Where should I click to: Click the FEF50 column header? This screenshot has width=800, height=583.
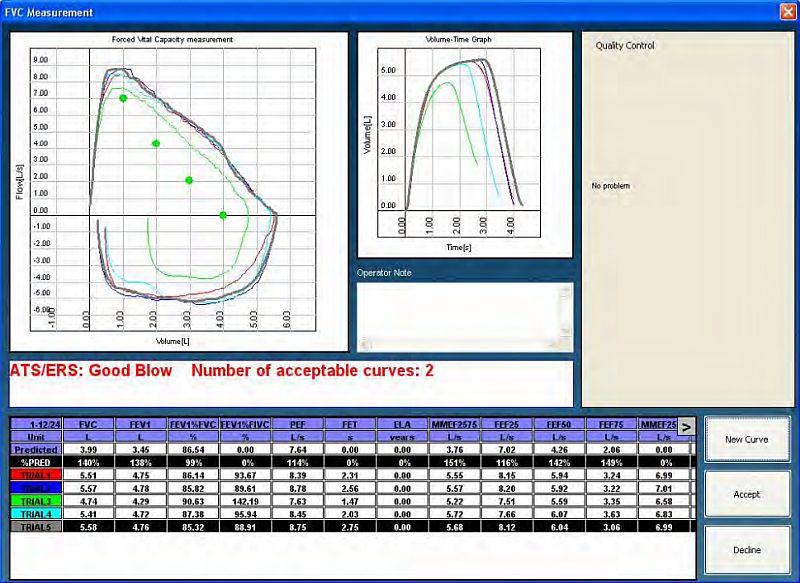[x=559, y=424]
